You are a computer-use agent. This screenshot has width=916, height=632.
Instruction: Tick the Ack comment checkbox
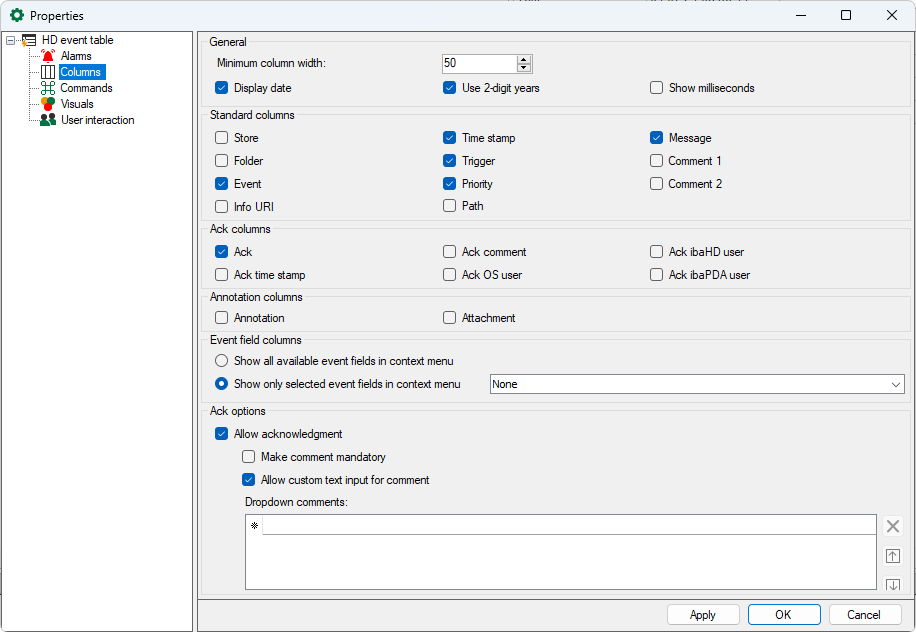450,252
